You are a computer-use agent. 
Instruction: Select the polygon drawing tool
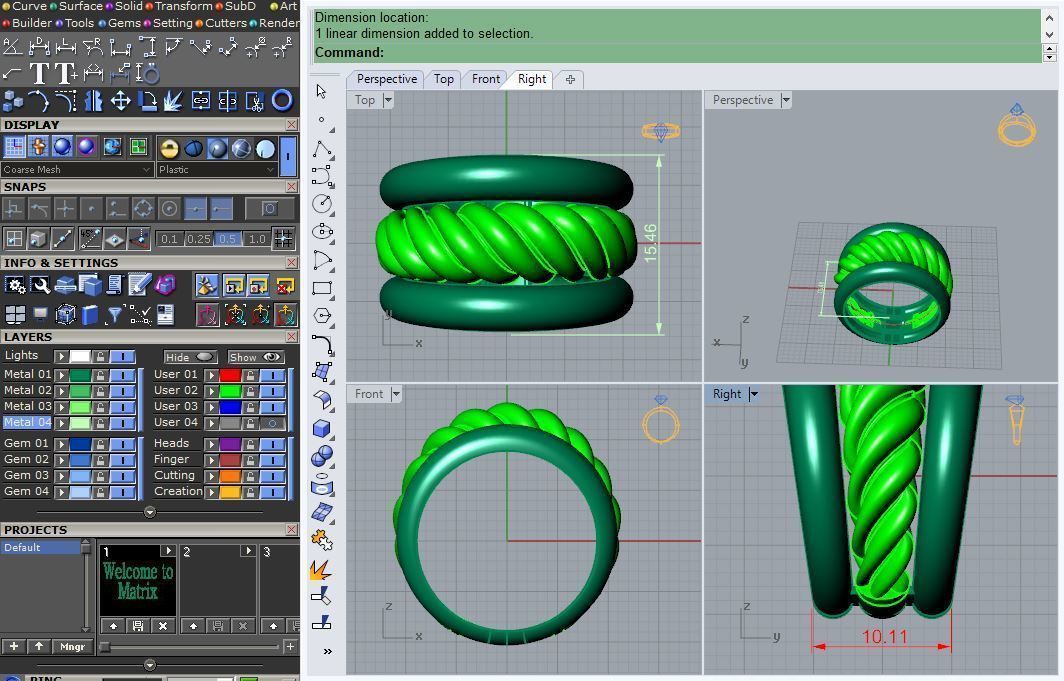[322, 315]
